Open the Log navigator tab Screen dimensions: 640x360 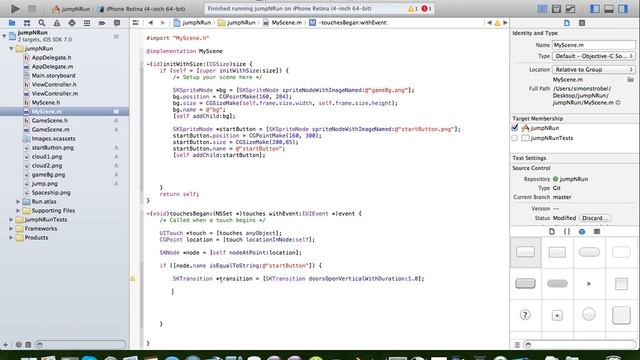pos(117,23)
